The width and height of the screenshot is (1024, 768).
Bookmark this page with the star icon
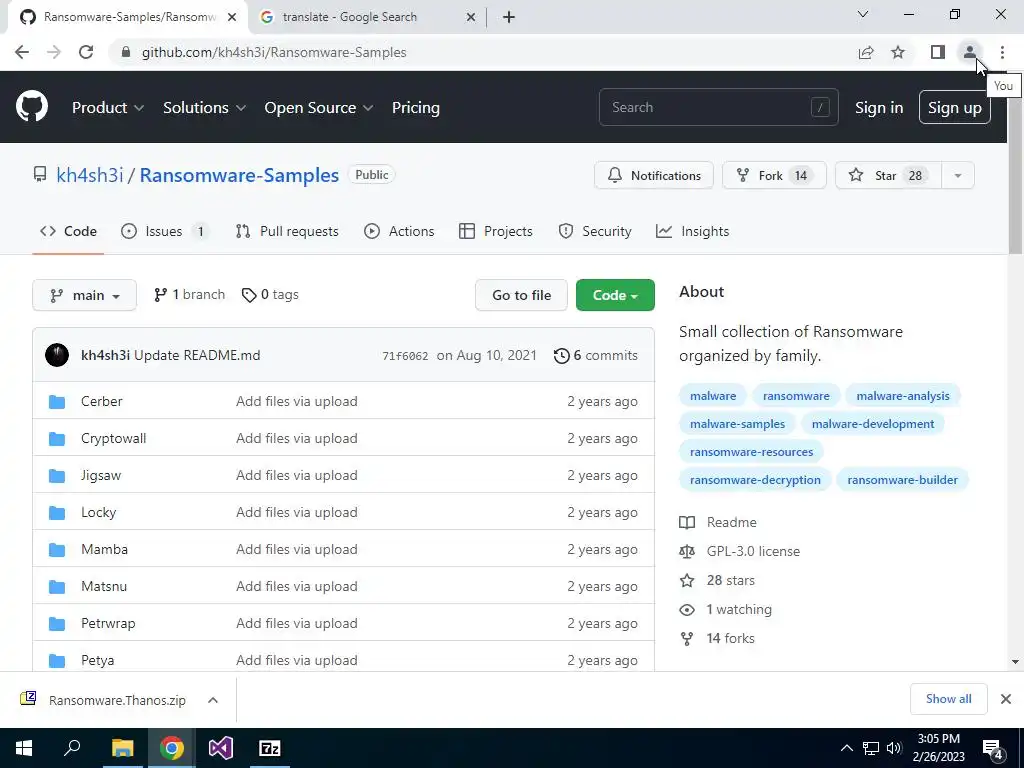pyautogui.click(x=898, y=52)
